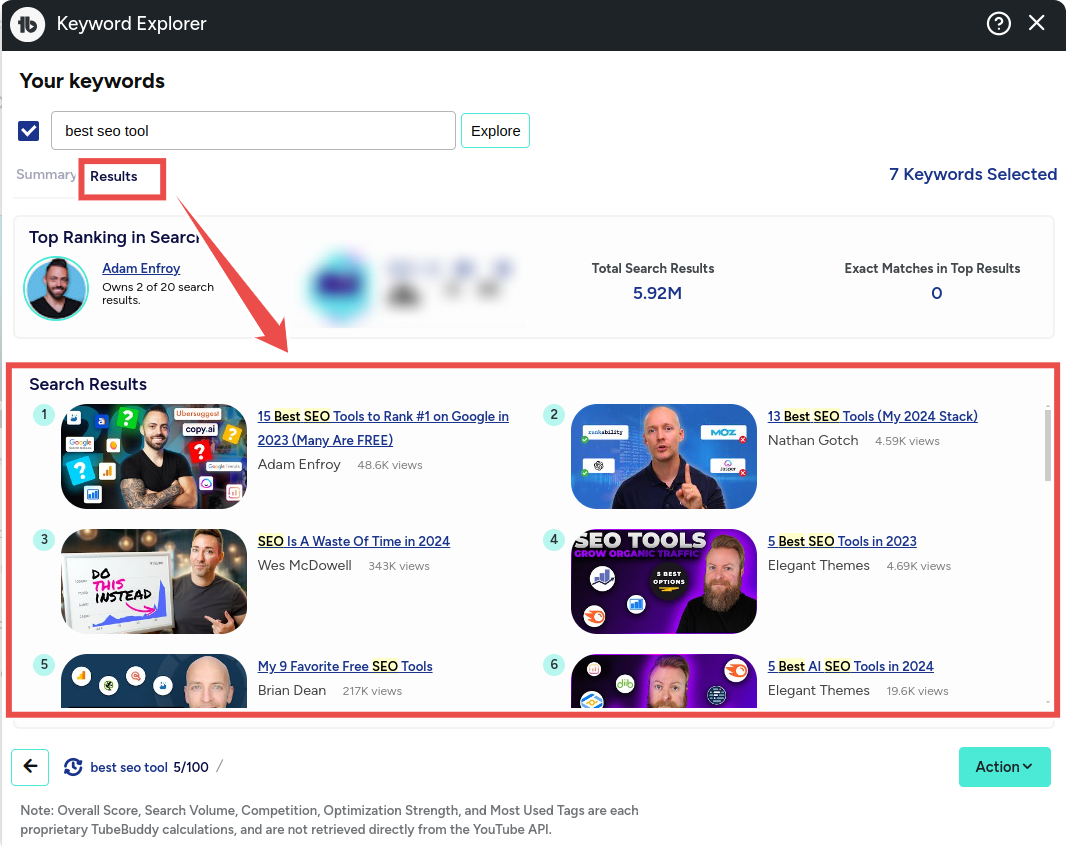This screenshot has width=1066, height=852.
Task: Click '343K views' text
Action: tap(399, 566)
